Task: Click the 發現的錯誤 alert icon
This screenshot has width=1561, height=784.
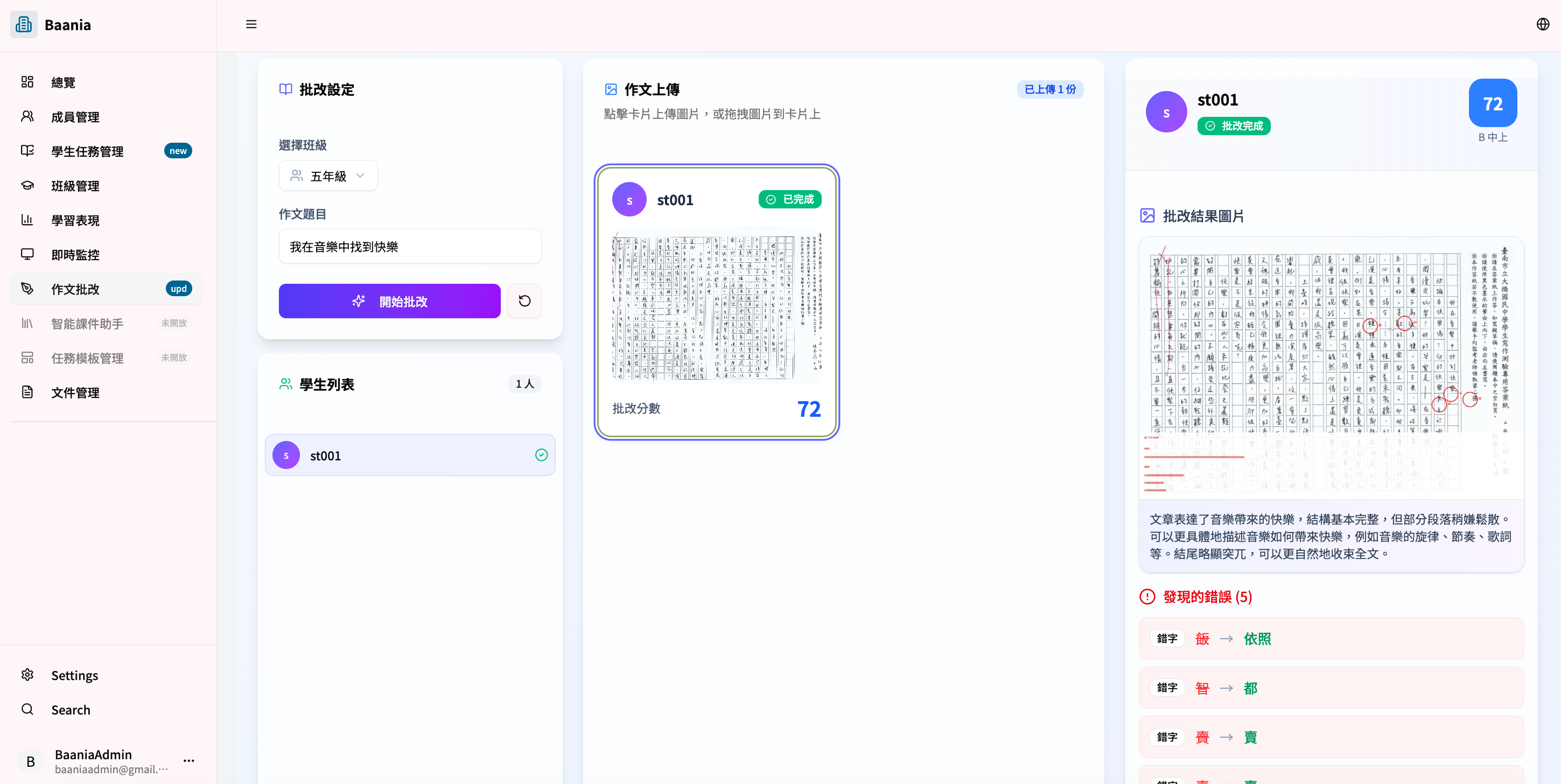Action: (1147, 597)
